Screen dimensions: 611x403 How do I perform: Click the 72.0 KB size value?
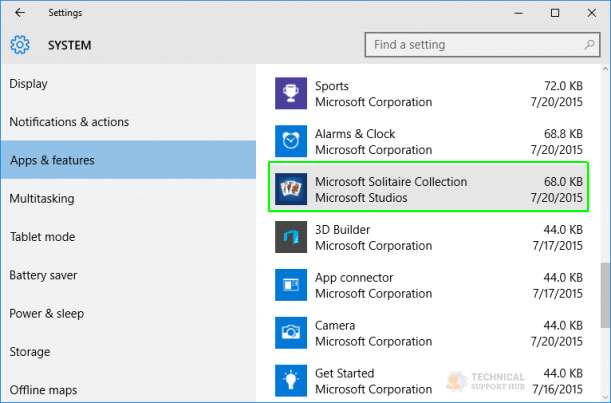[563, 86]
